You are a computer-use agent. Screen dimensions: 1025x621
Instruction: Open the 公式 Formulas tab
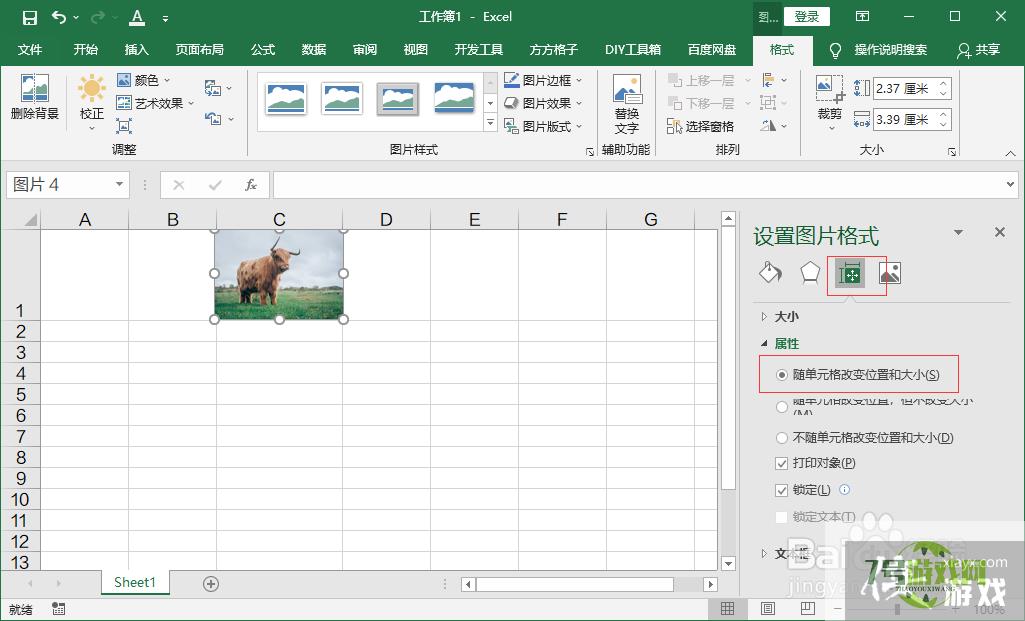pos(263,50)
